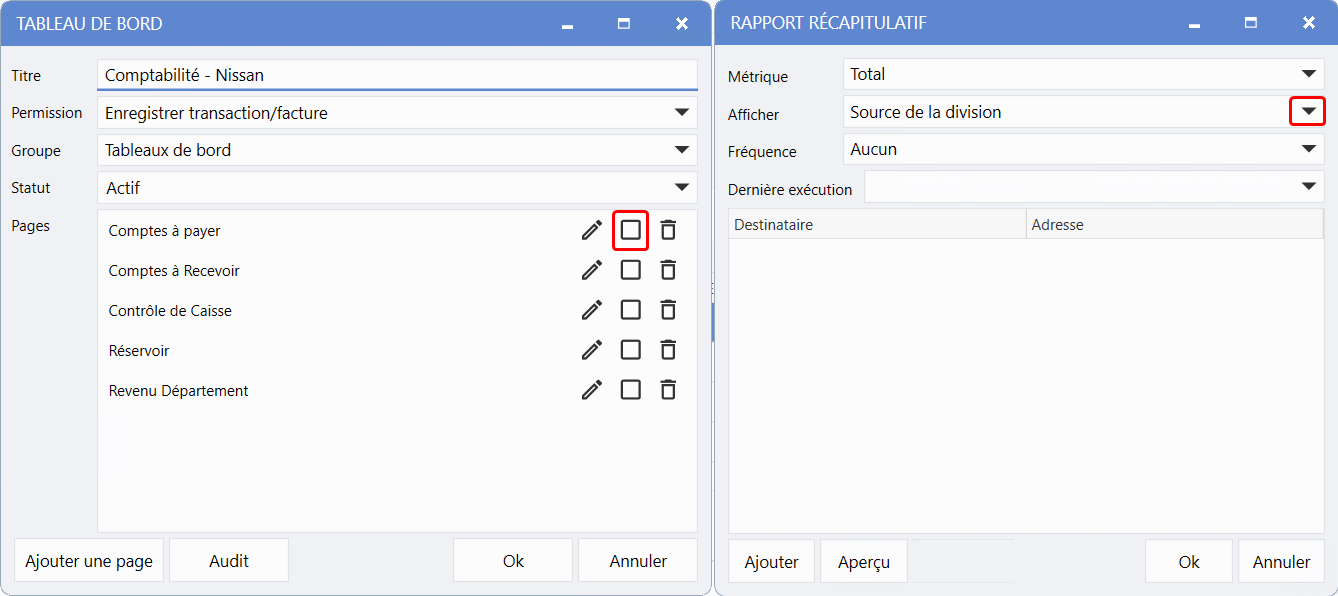The image size is (1338, 596).
Task: Edit the Contrôle de Caisse page
Action: 592,310
